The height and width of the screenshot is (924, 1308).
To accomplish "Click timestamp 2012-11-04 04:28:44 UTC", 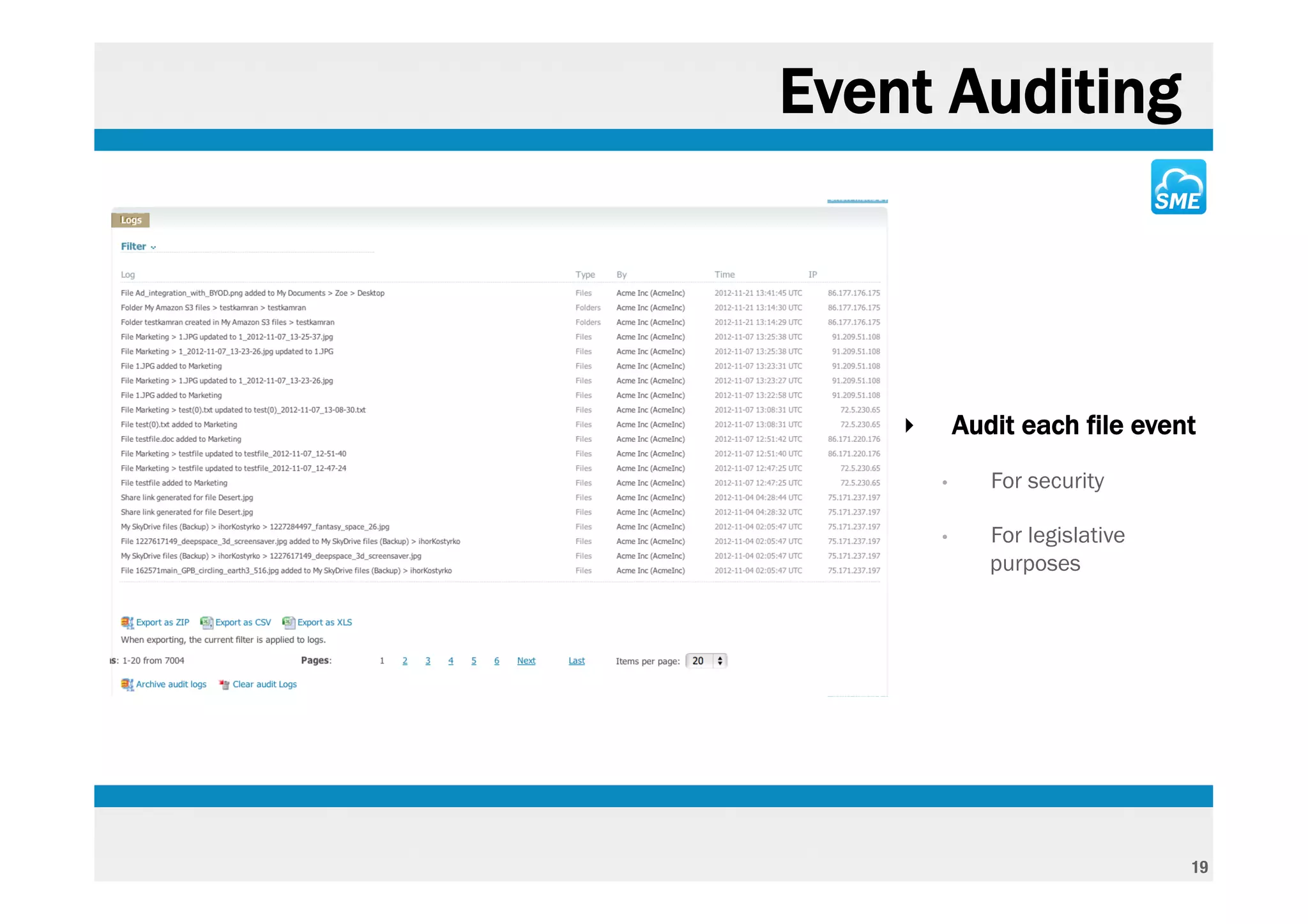I will click(x=758, y=498).
